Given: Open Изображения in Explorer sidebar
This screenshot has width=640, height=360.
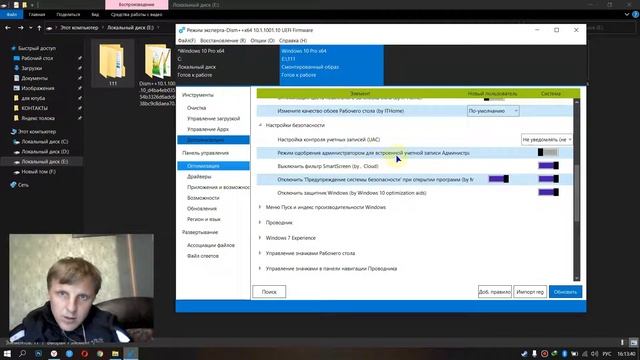Looking at the screenshot, I should pos(38,88).
